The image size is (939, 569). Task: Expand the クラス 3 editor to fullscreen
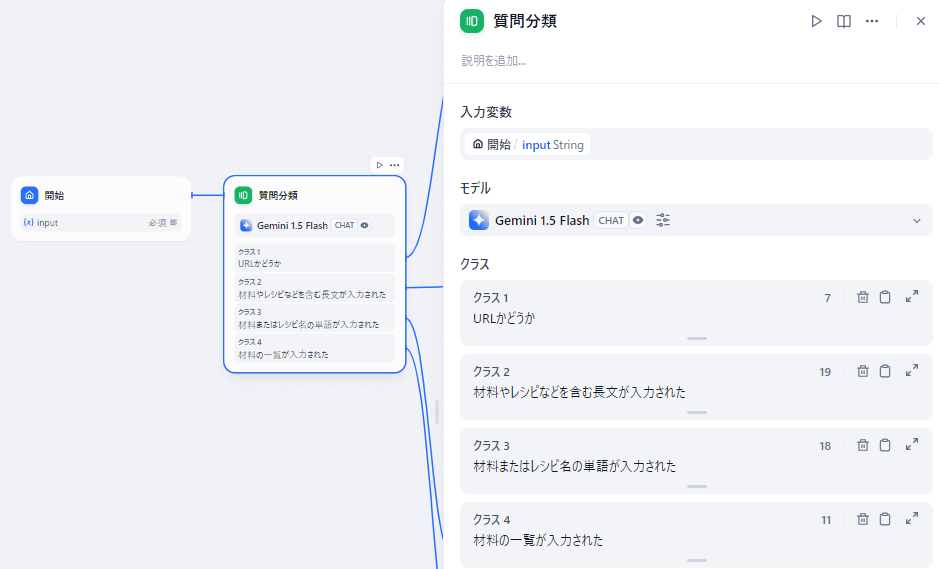pyautogui.click(x=911, y=445)
